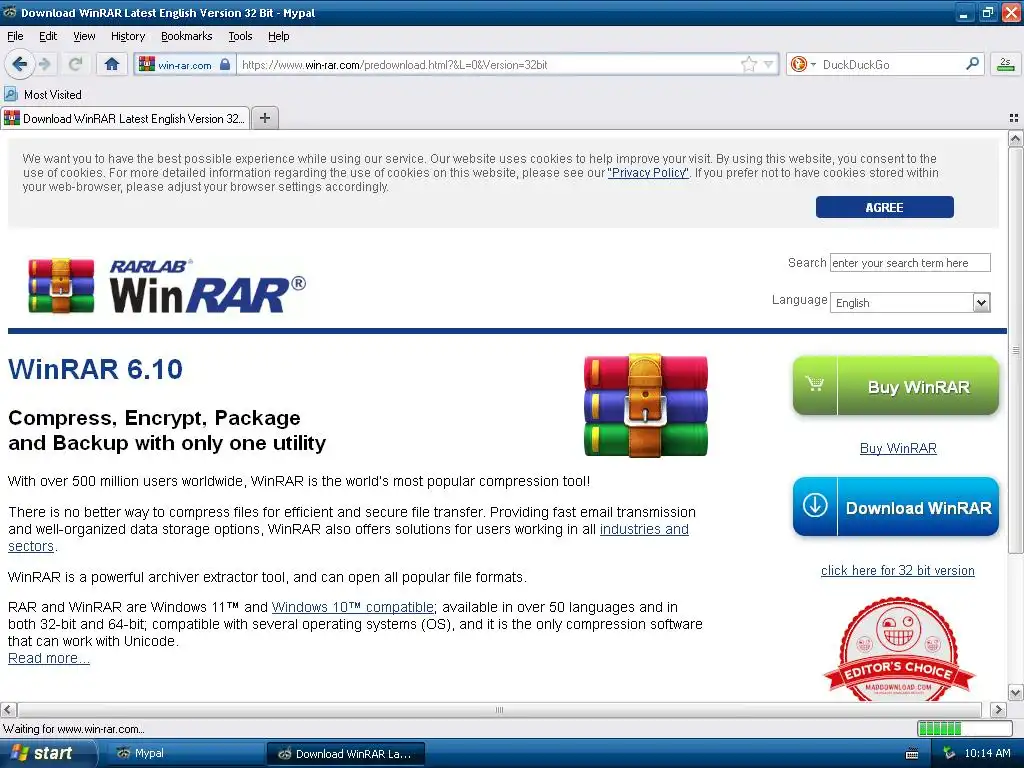Open Windows 10 compatible link
This screenshot has height=768, width=1024.
[x=353, y=607]
